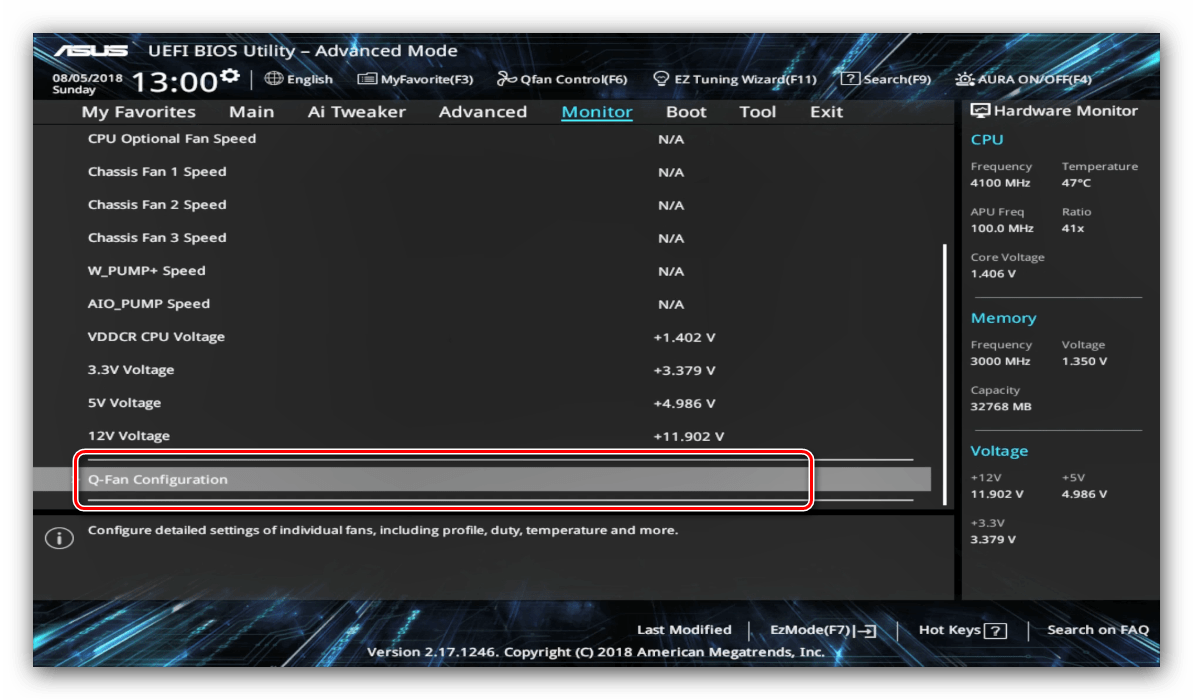Open the English language selector
The height and width of the screenshot is (700, 1193).
pyautogui.click(x=299, y=79)
